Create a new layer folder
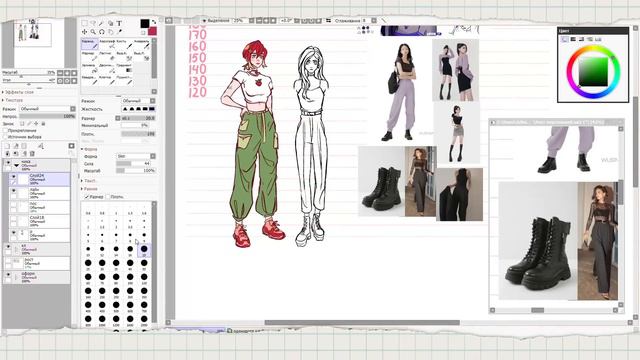 pos(24,146)
